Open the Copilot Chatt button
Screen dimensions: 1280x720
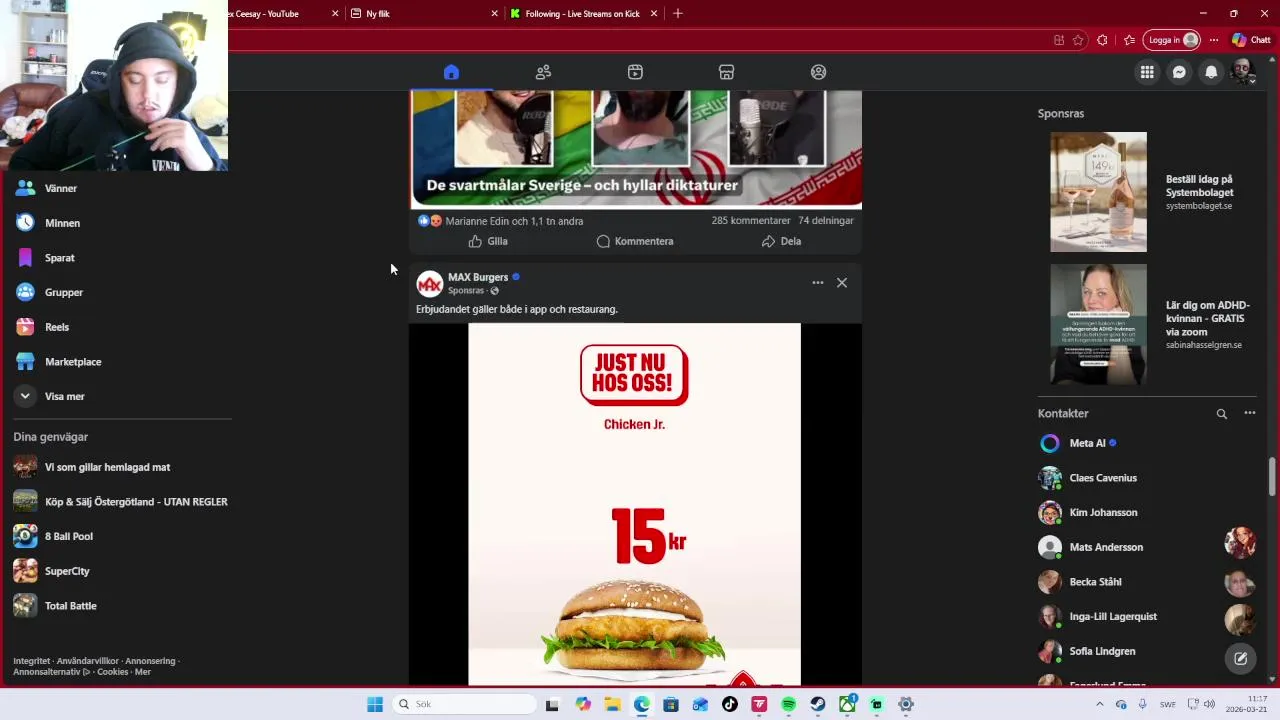point(1251,40)
